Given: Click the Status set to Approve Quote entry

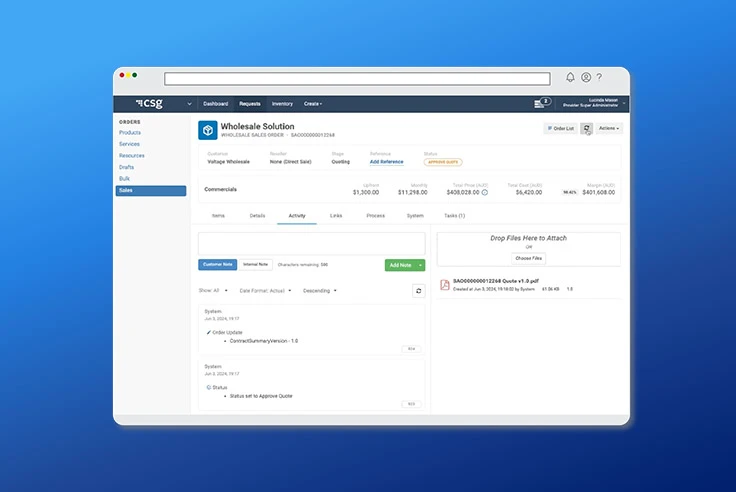Looking at the screenshot, I should [x=261, y=396].
